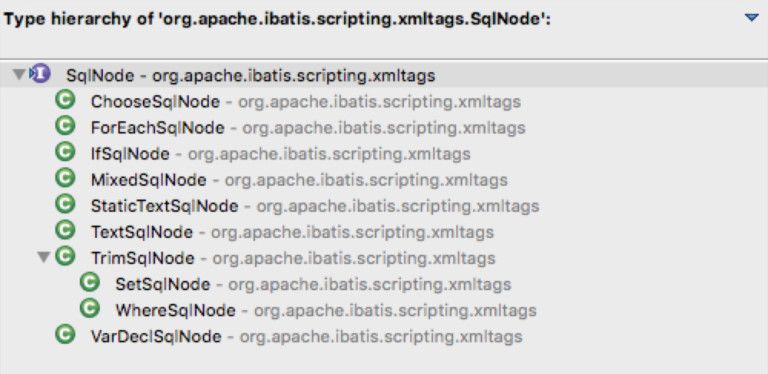Collapse the TrimSqlNode subtree
768x374 pixels.
point(44,257)
